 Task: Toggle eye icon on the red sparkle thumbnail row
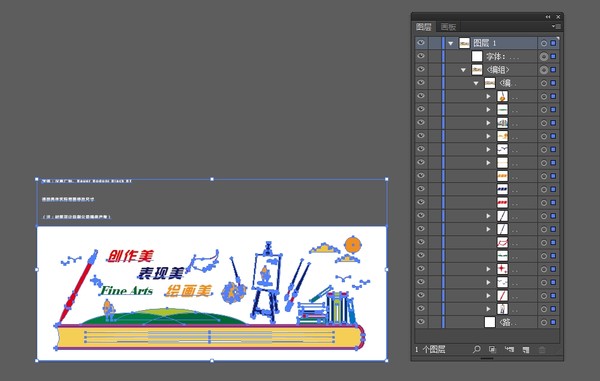(x=421, y=269)
